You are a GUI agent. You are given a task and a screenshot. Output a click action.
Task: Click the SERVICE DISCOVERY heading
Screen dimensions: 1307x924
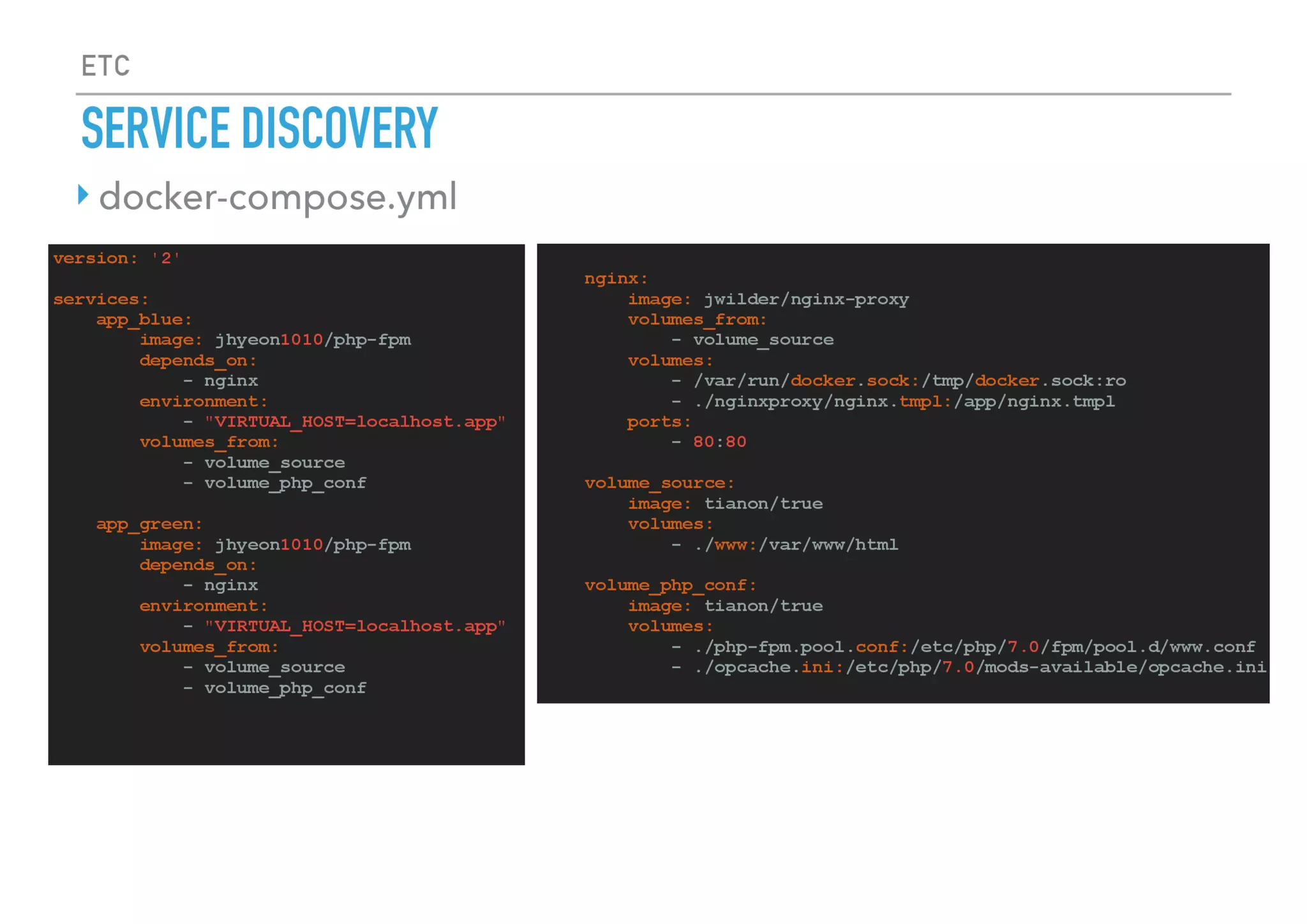(260, 128)
